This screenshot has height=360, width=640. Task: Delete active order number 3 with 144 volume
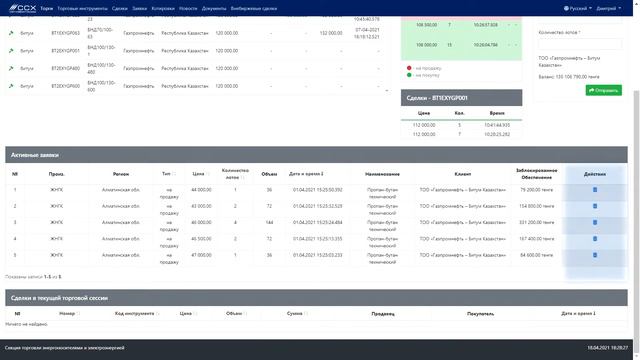[x=595, y=222]
